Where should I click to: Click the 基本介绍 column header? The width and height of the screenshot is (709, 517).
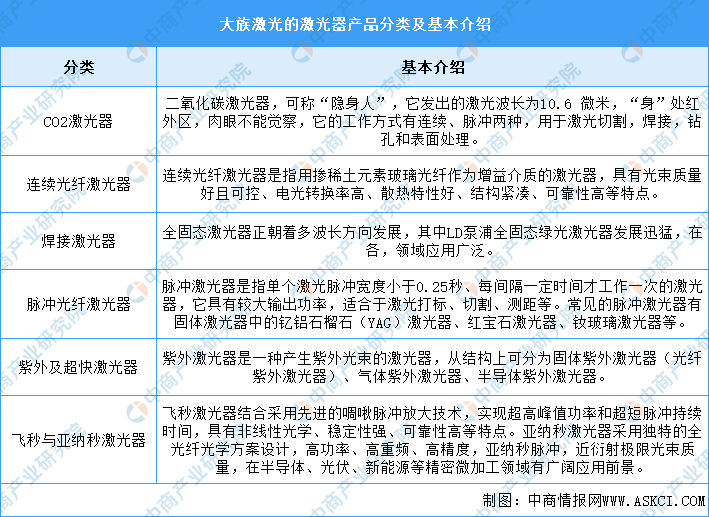(x=433, y=67)
